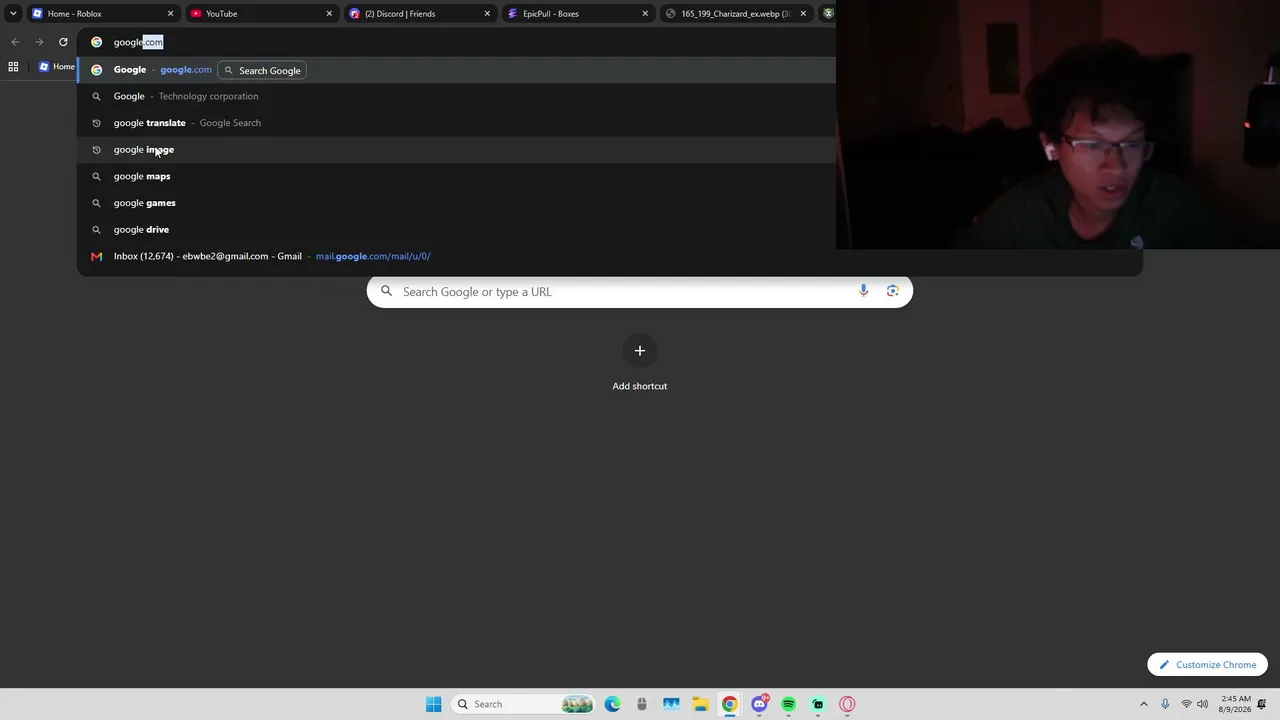Click the plus Add shortcut button
This screenshot has width=1280, height=720.
pyautogui.click(x=640, y=351)
